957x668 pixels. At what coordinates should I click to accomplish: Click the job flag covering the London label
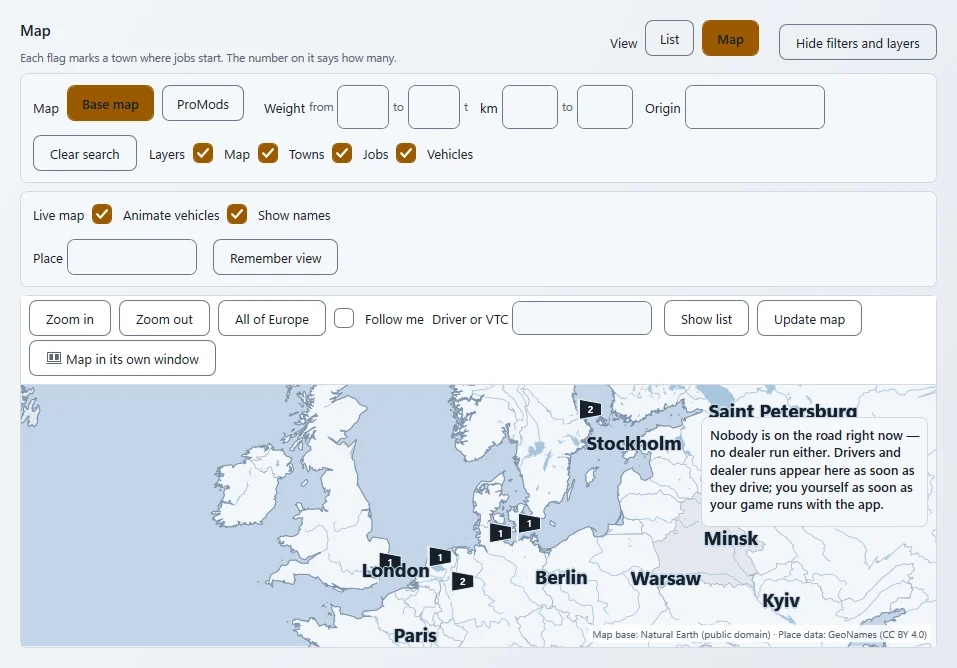(x=390, y=561)
